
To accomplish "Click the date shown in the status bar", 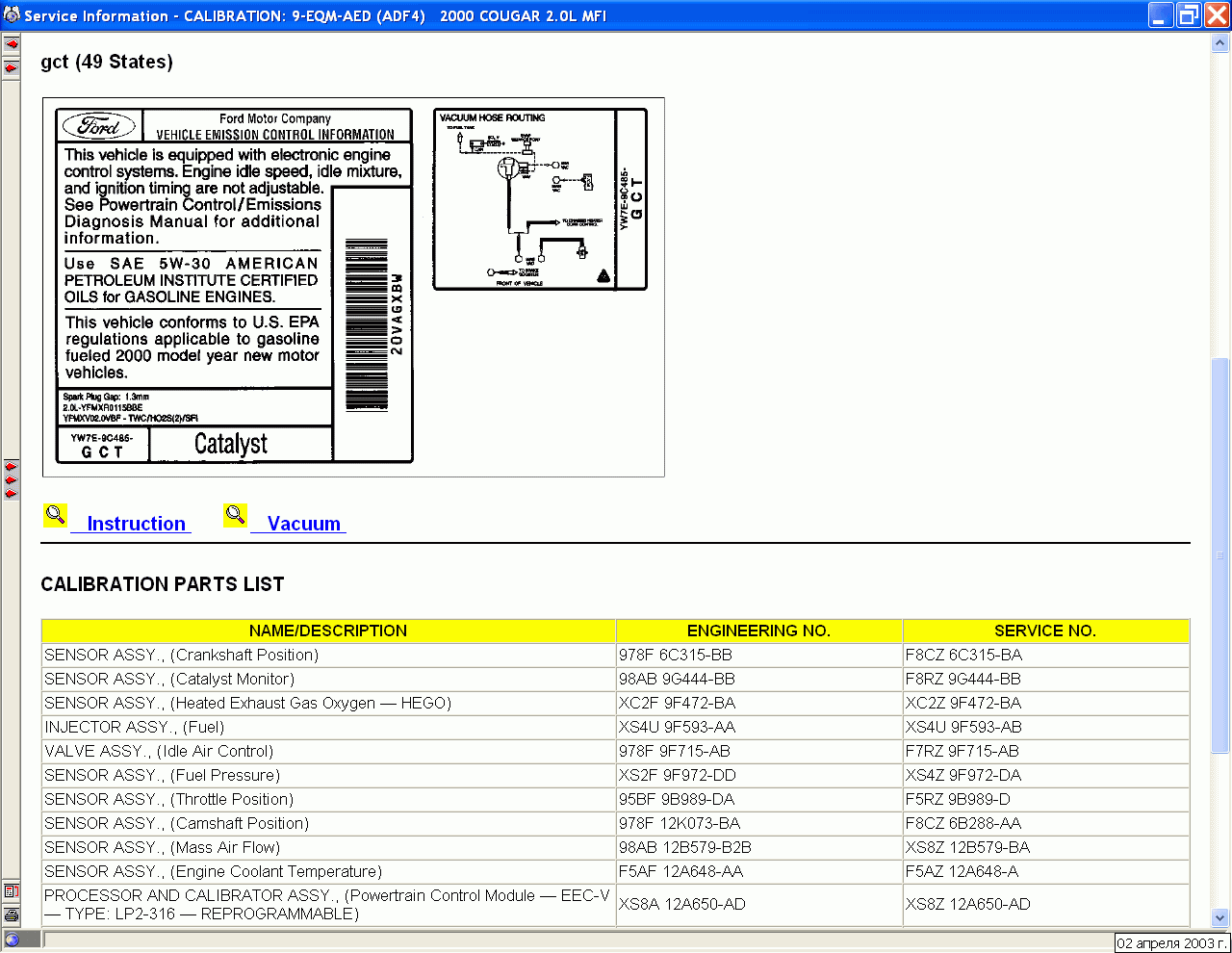I will (1172, 943).
